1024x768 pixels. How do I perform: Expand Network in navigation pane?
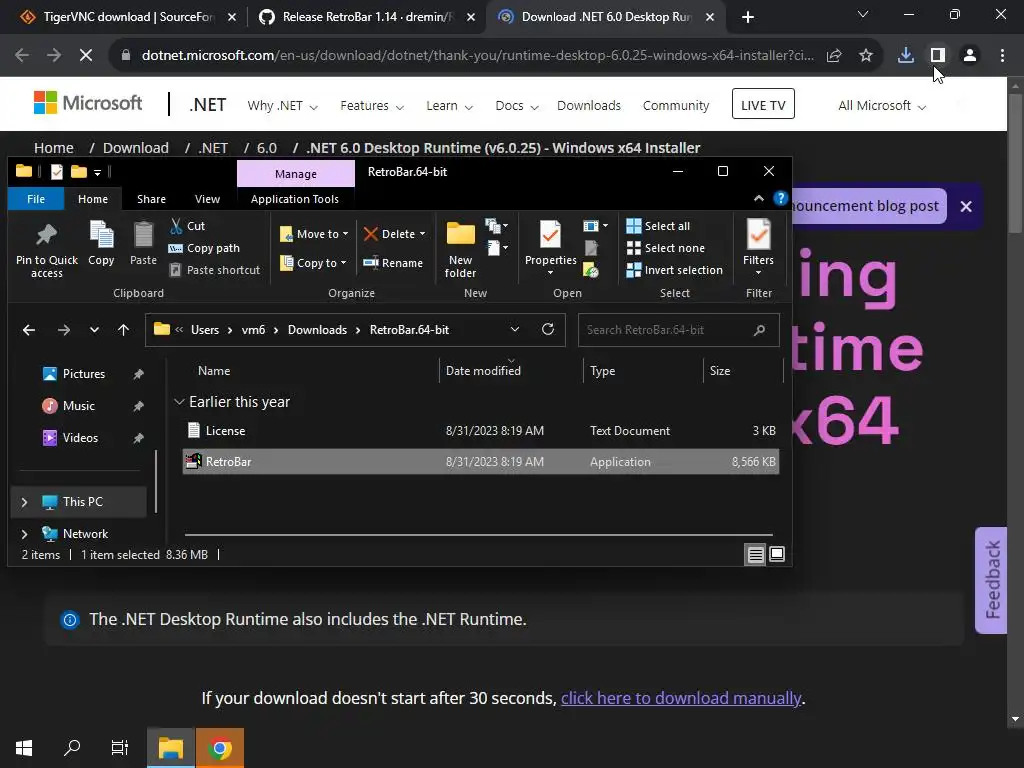pos(24,534)
